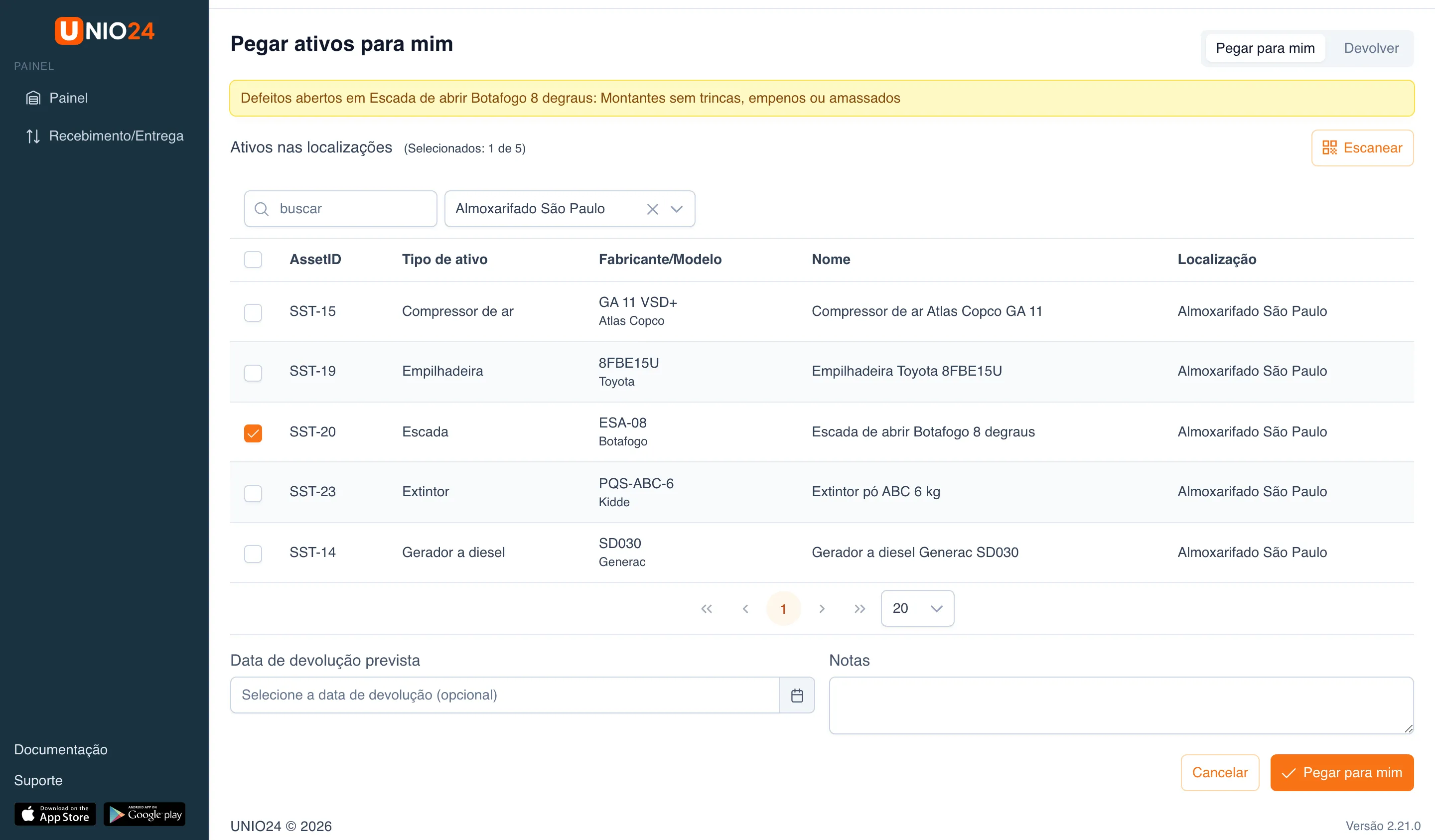Open the calendar picker icon

tap(797, 695)
